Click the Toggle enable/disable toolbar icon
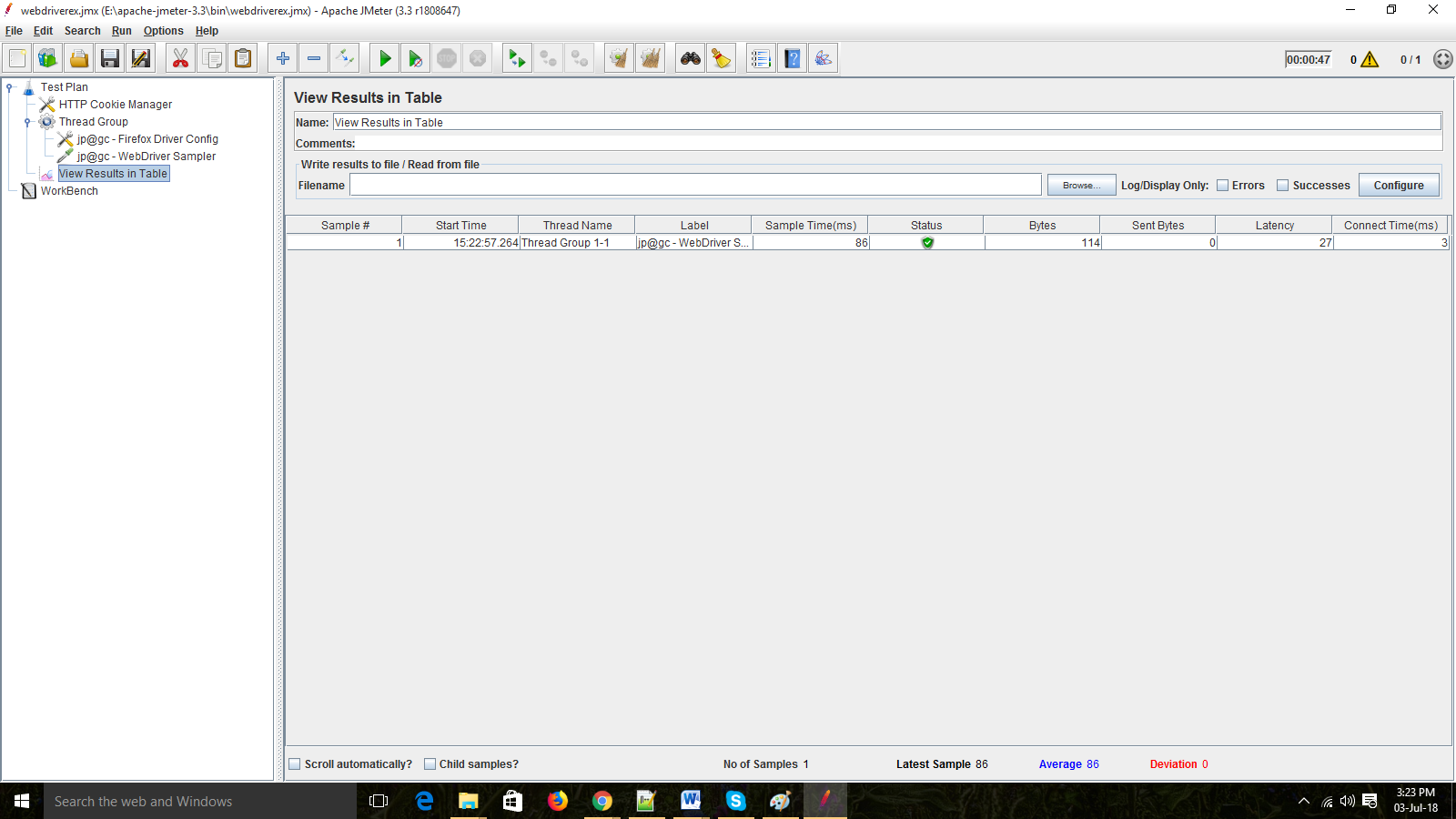The height and width of the screenshot is (819, 1456). click(x=345, y=58)
